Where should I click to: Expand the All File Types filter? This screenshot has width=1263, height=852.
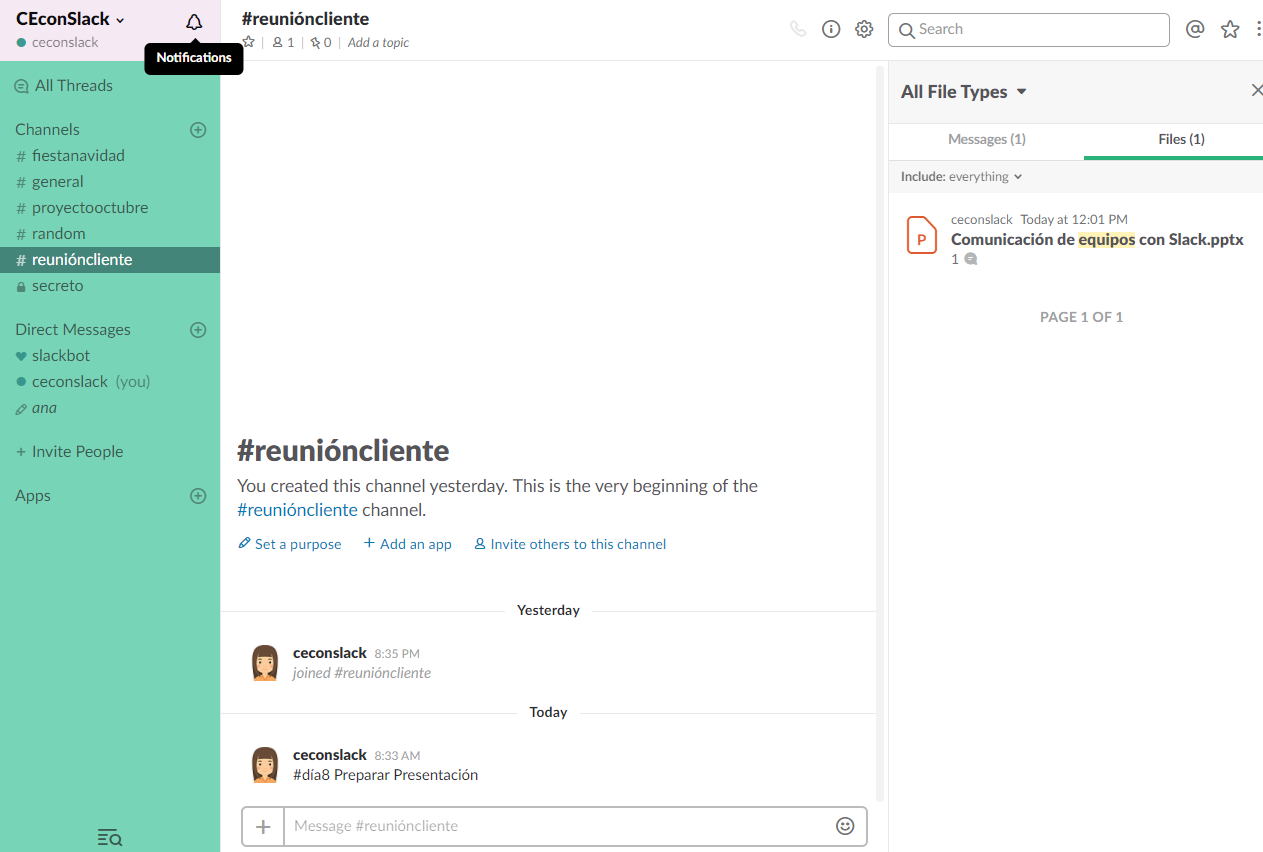[x=964, y=91]
